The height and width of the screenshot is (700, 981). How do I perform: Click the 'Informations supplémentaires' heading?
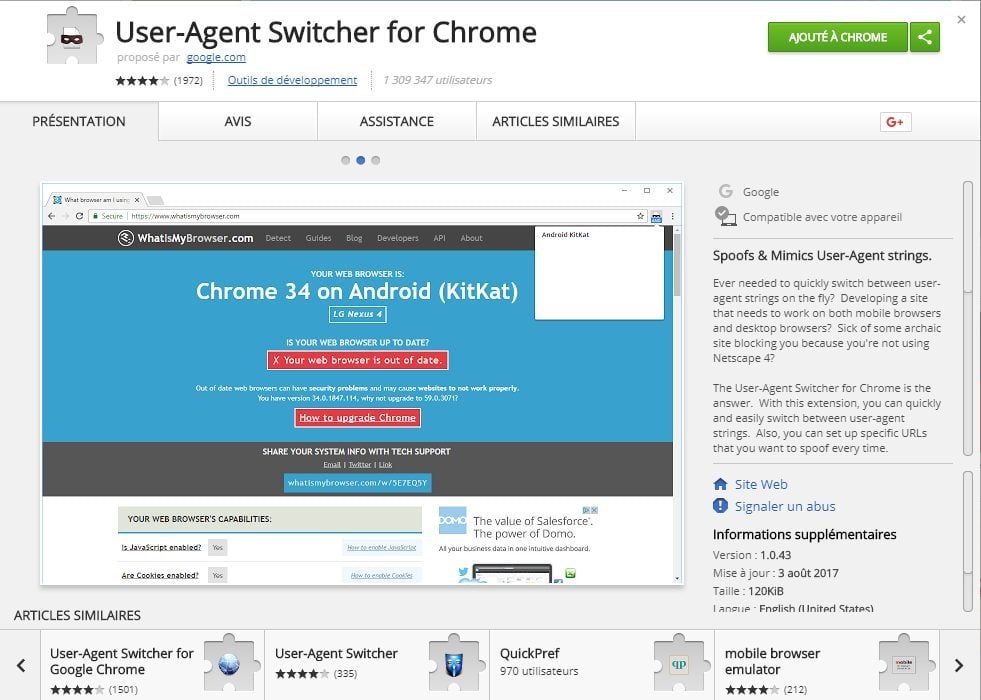pyautogui.click(x=805, y=534)
